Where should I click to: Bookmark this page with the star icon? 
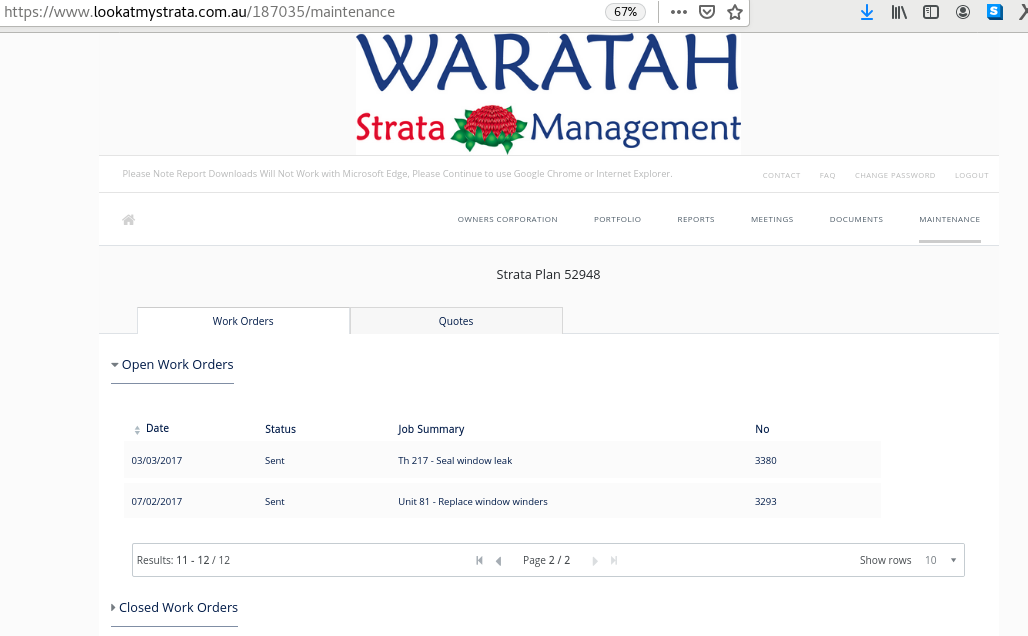click(735, 12)
